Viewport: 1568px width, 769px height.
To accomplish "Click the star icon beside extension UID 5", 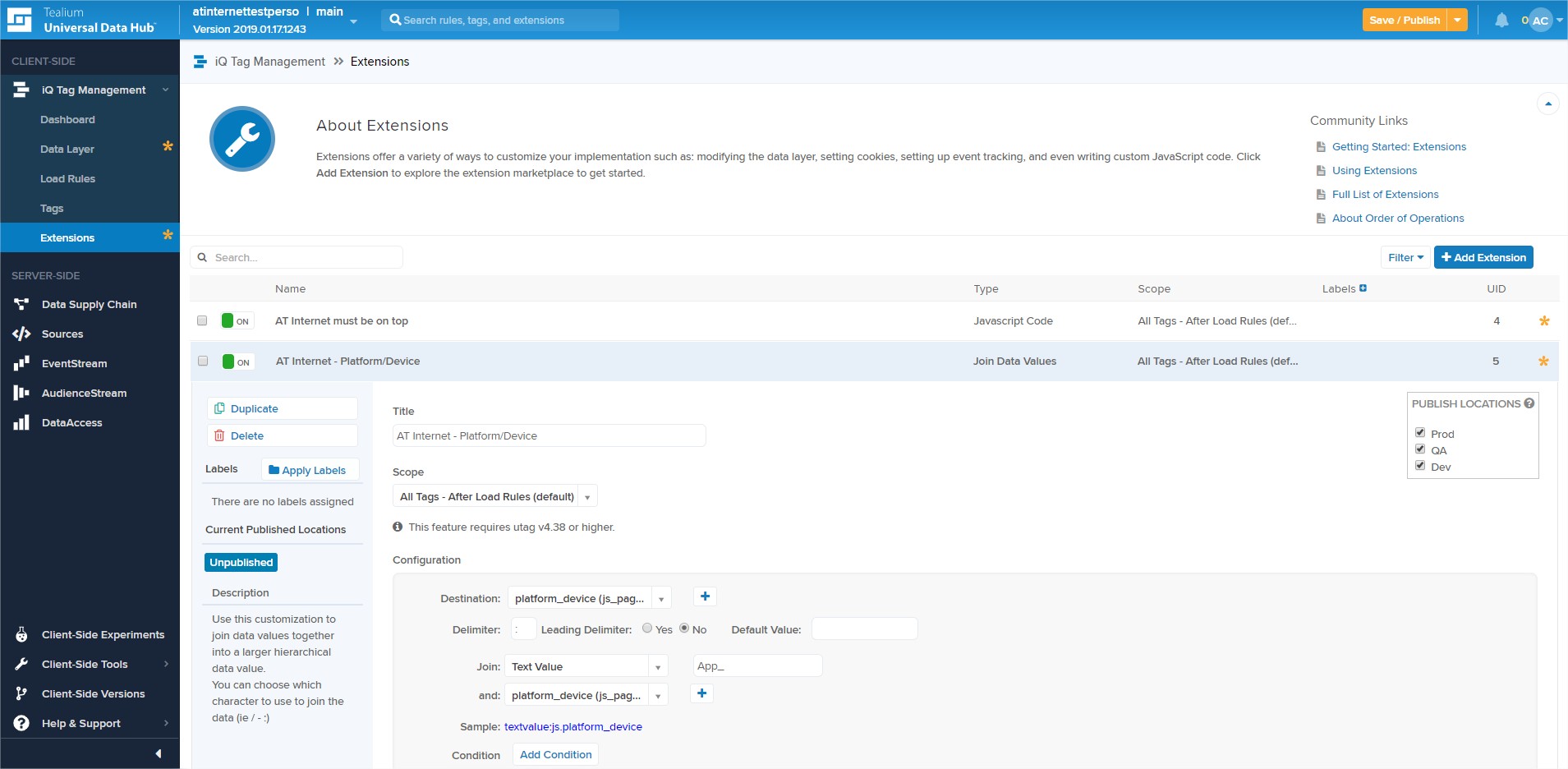I will point(1543,361).
